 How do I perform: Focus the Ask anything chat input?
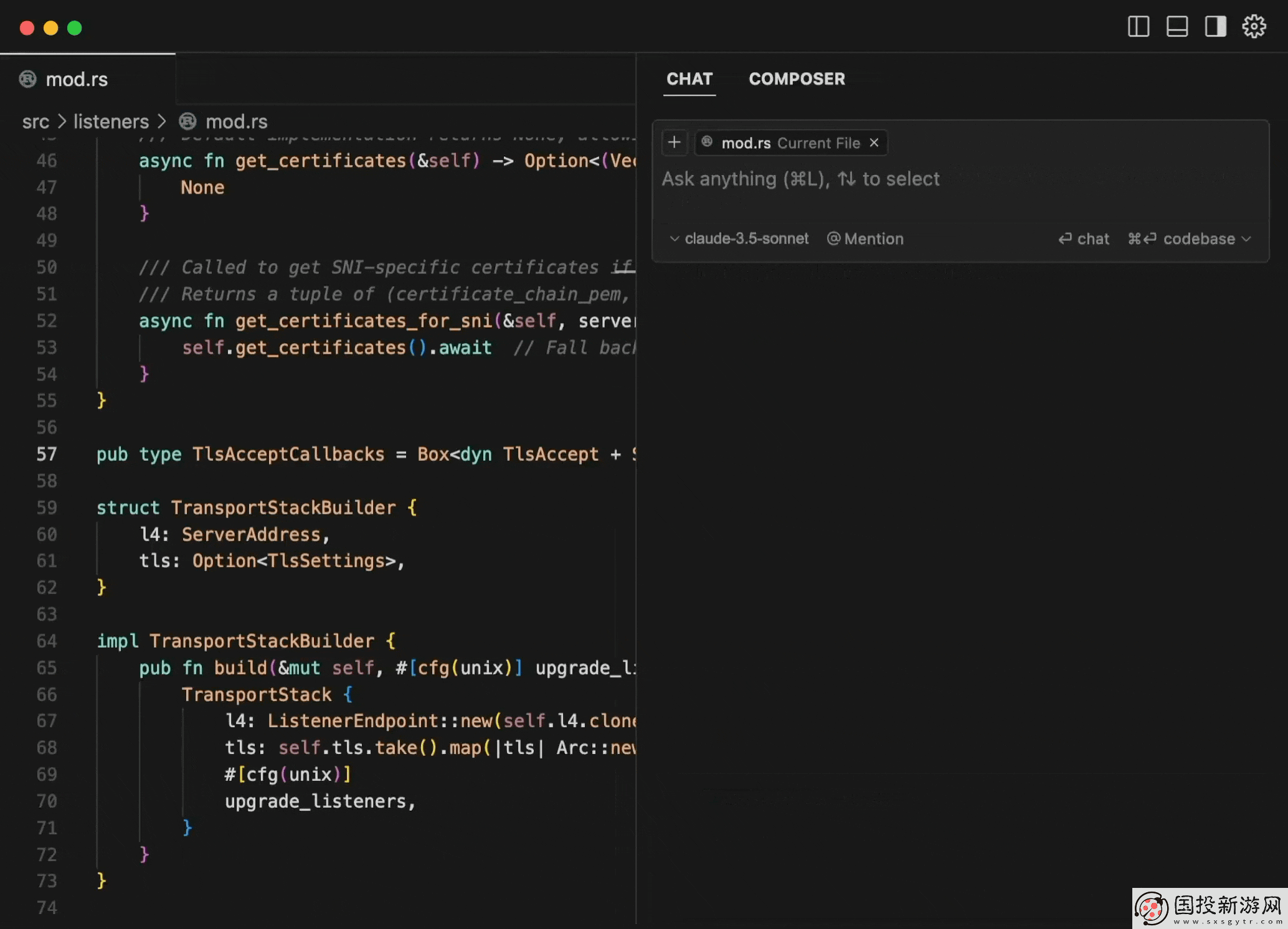[959, 179]
